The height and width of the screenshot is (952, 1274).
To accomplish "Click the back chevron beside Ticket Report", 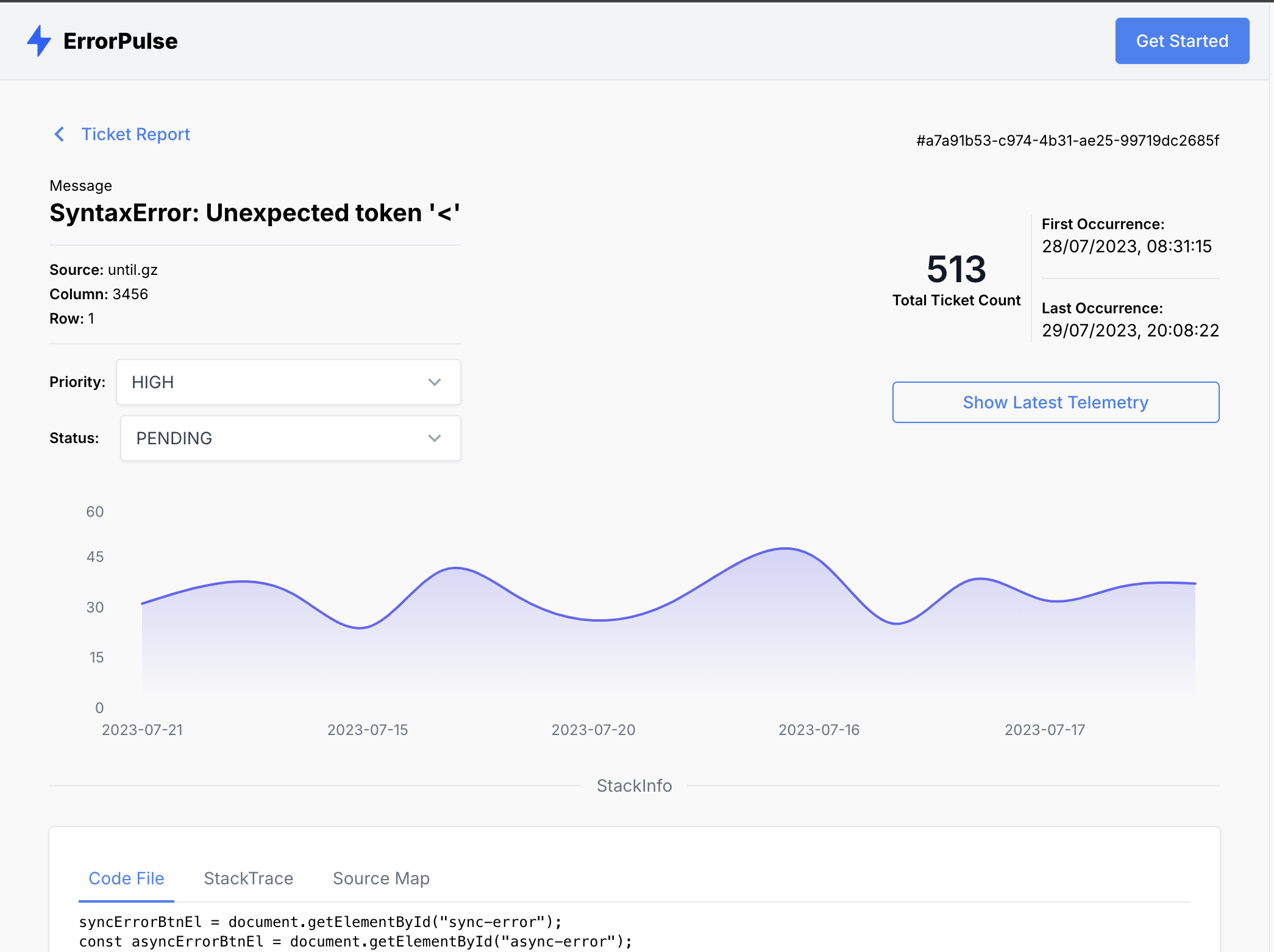I will pyautogui.click(x=59, y=134).
